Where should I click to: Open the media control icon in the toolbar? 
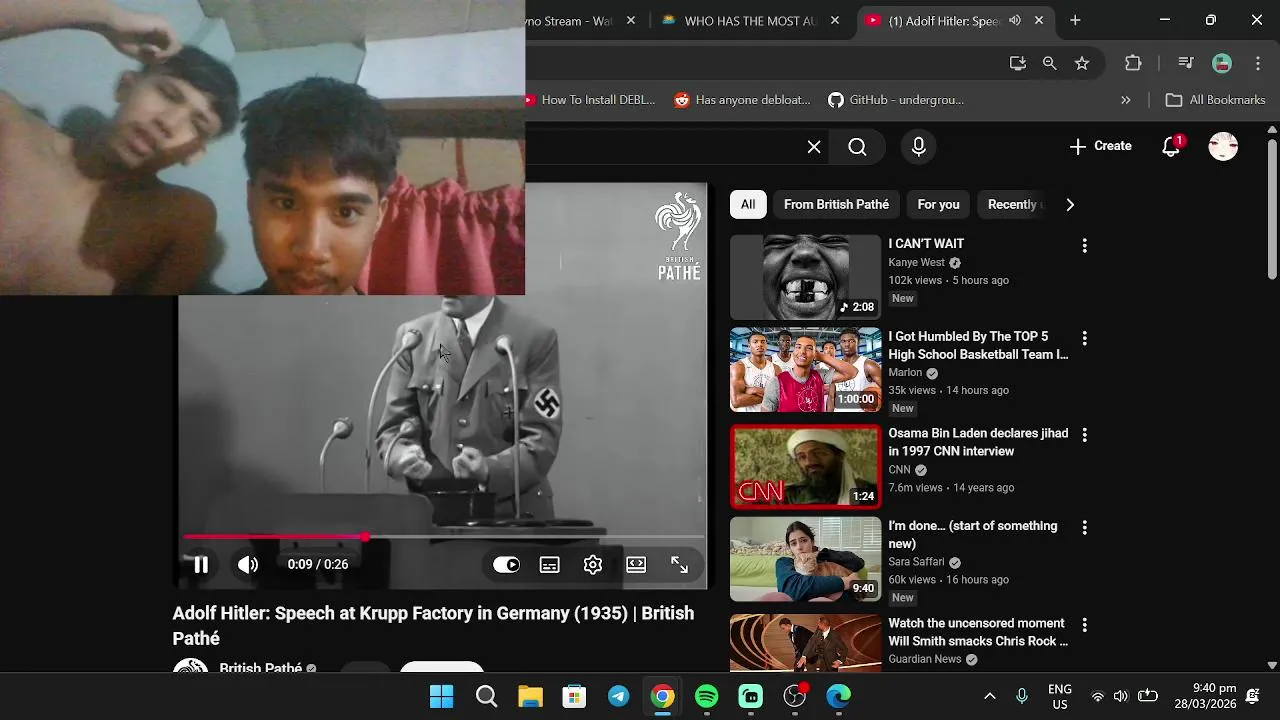click(x=1186, y=63)
